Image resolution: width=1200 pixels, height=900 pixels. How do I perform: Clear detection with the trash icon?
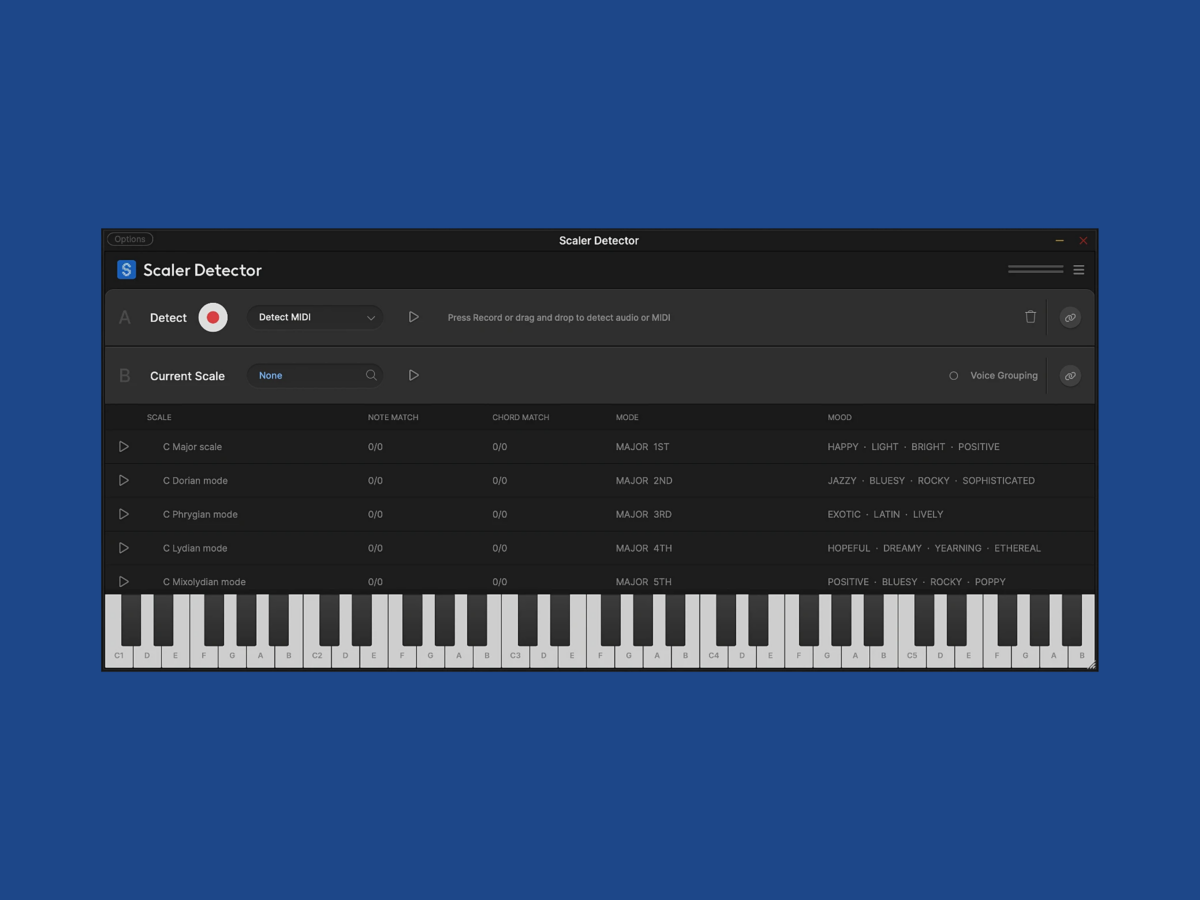(x=1030, y=317)
